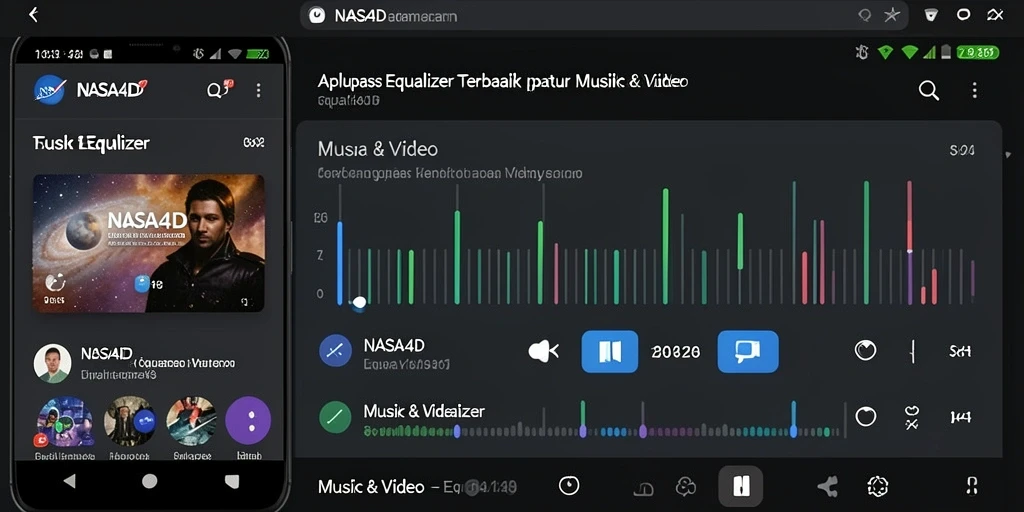Tap the Android back triangle on the phone
Image resolution: width=1024 pixels, height=512 pixels.
coord(69,481)
